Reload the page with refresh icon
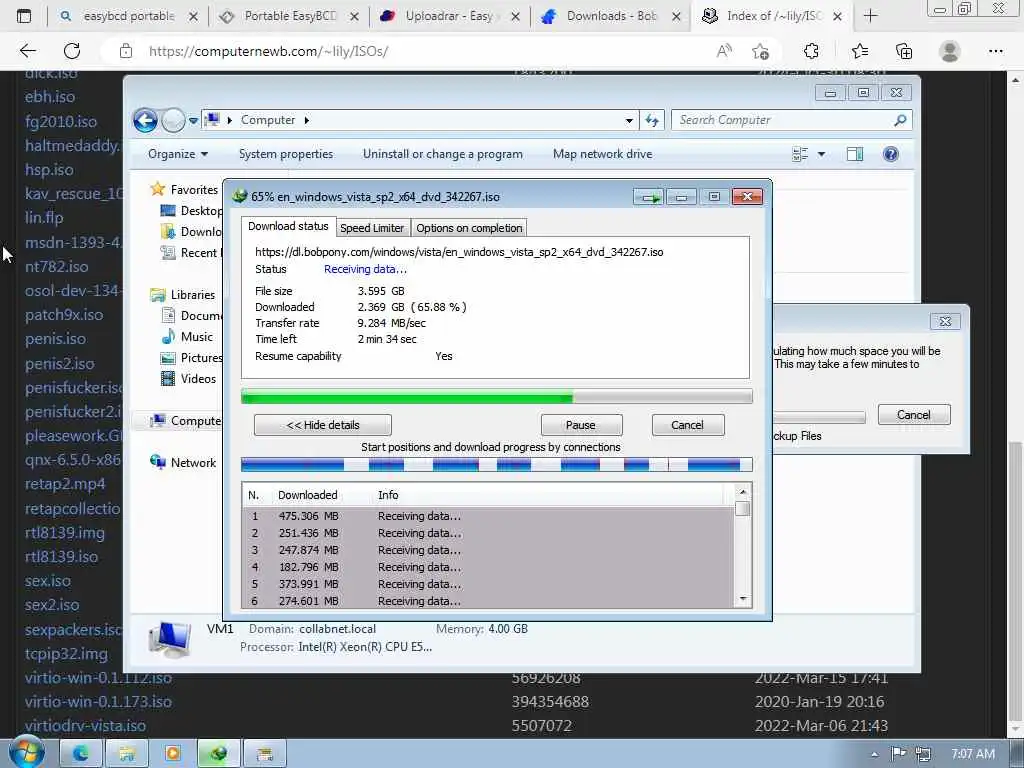This screenshot has height=768, width=1024. coord(72,51)
